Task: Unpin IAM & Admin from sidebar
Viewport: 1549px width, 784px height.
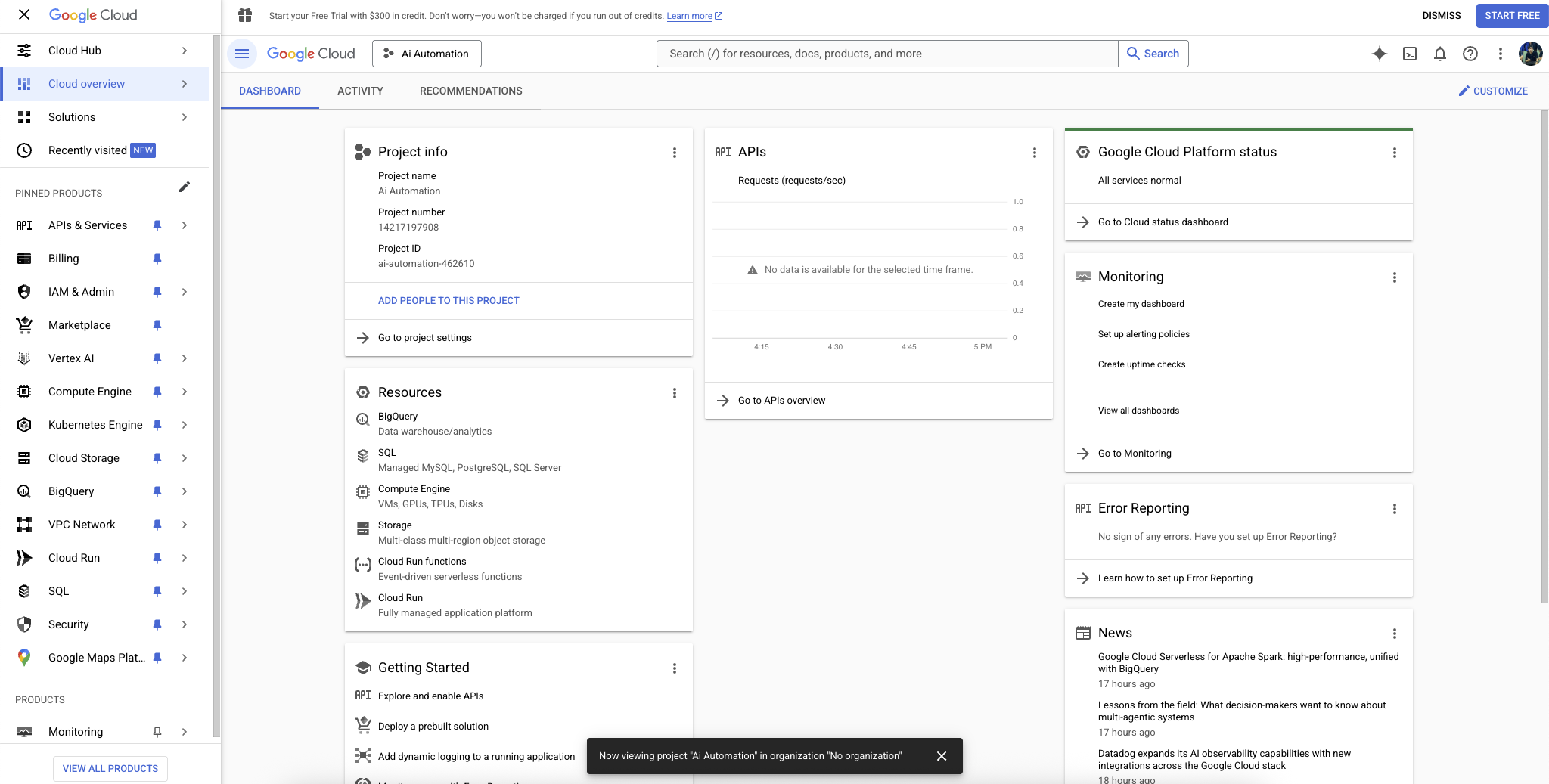Action: (157, 292)
